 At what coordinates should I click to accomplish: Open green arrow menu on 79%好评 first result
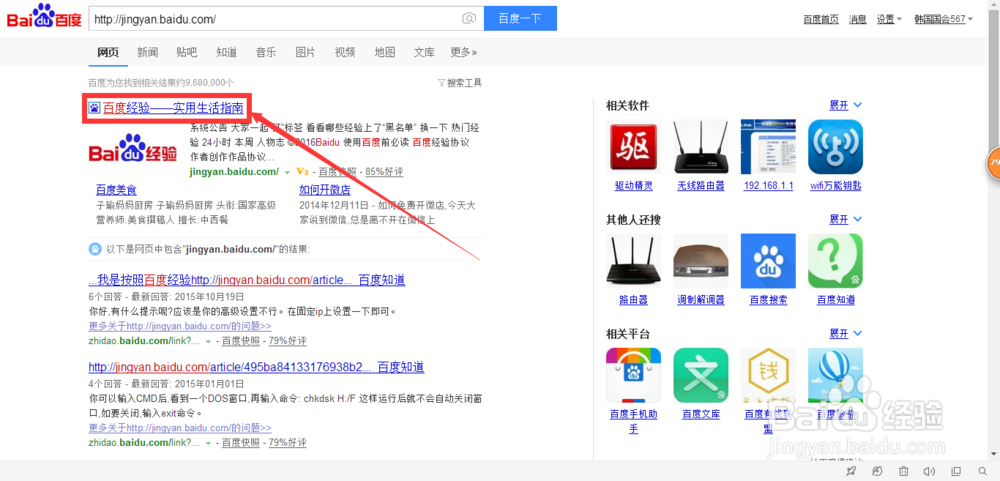pos(208,342)
